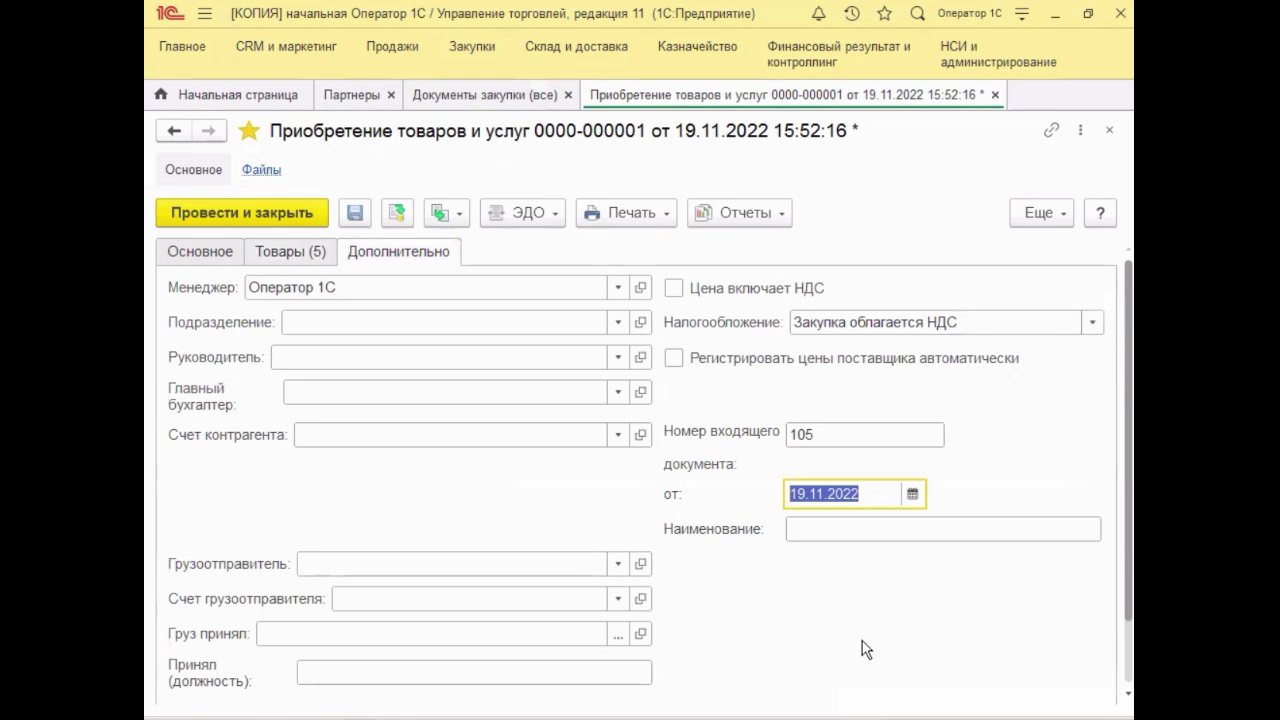Open notifications bell icon in title bar
The width and height of the screenshot is (1280, 720).
[818, 14]
